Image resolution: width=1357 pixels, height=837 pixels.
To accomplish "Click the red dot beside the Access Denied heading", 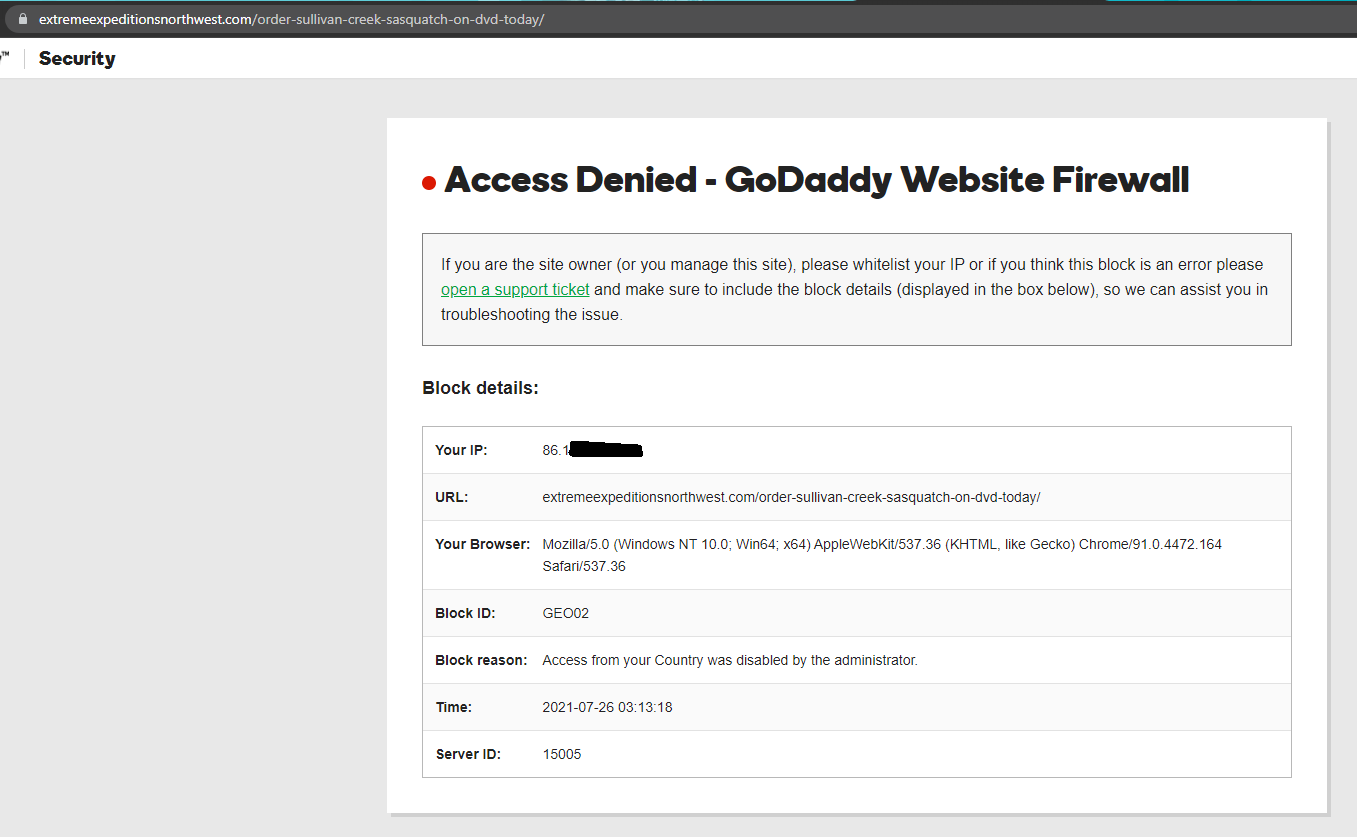I will (x=429, y=183).
